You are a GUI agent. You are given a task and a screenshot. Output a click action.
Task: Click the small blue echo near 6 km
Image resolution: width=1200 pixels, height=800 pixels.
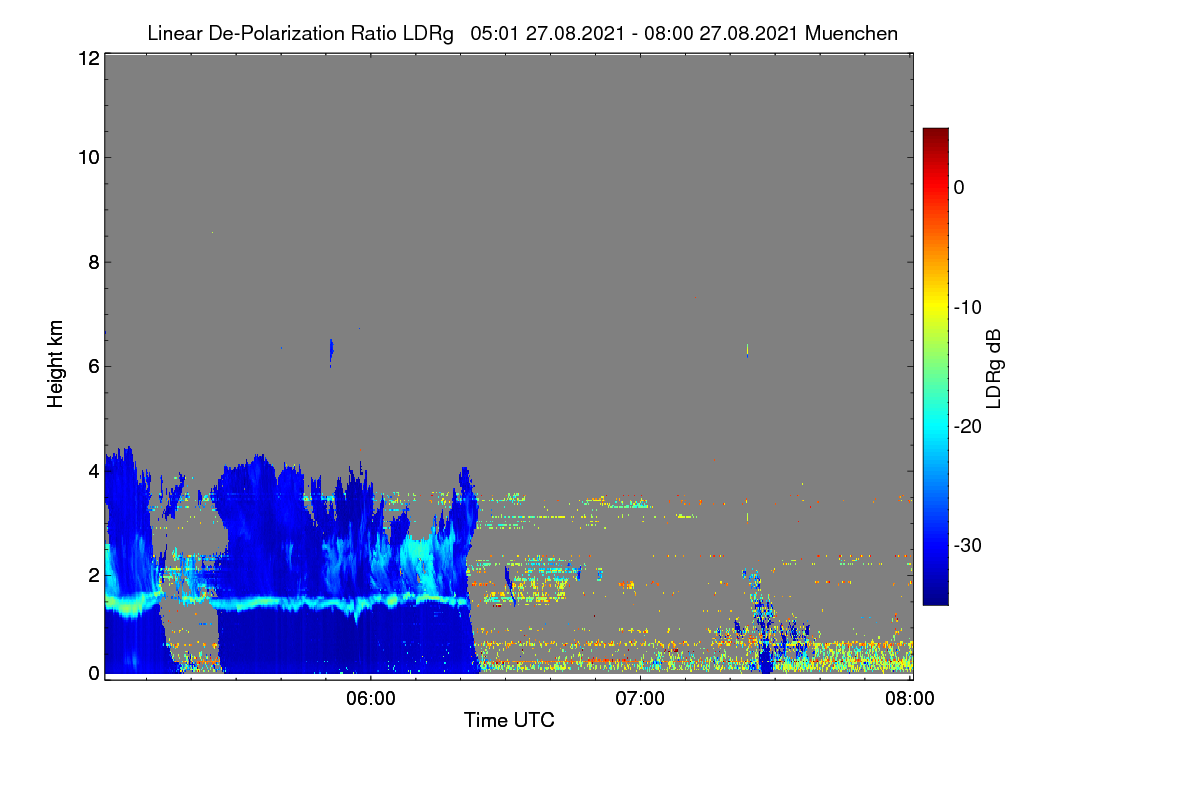point(331,351)
